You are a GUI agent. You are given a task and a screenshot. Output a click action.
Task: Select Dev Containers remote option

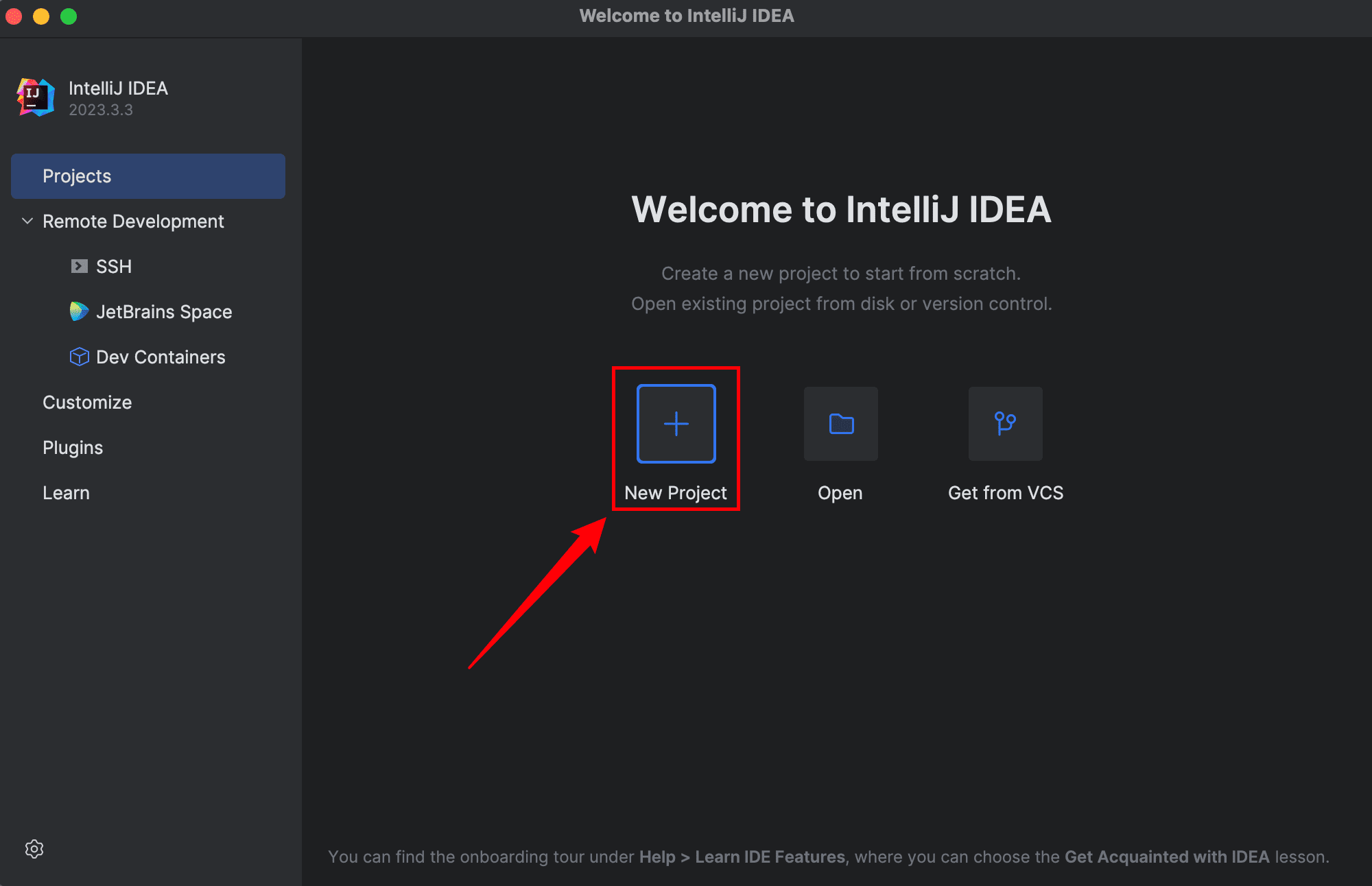coord(161,357)
